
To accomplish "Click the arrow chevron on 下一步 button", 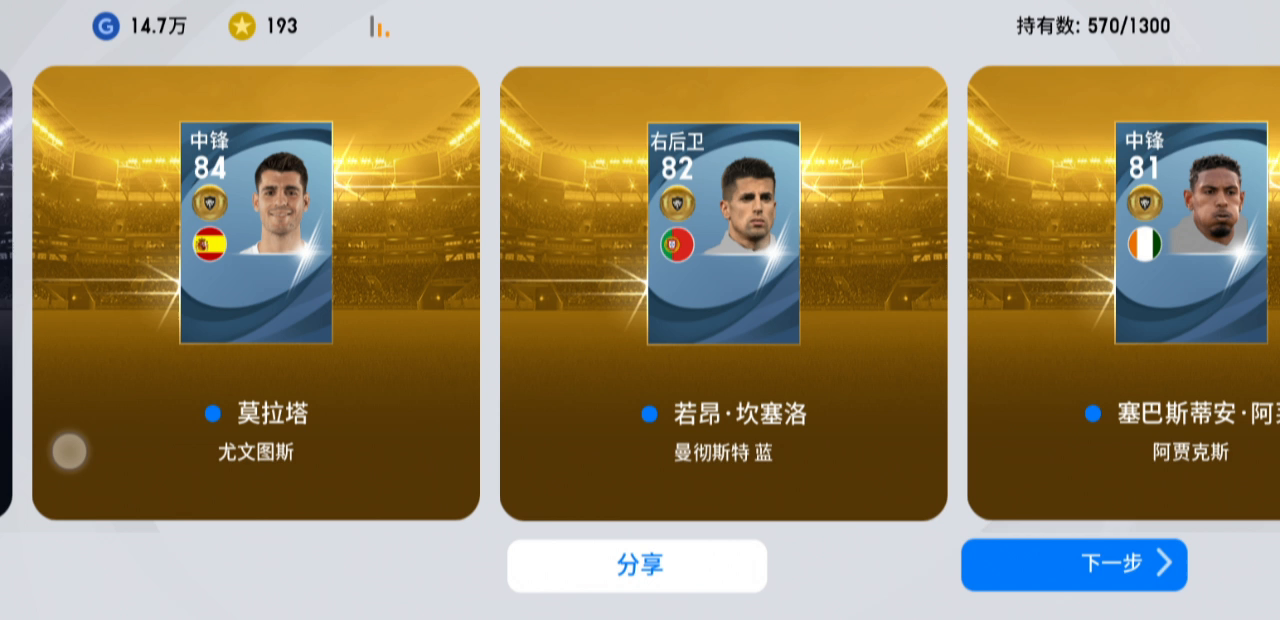I will pos(1164,563).
